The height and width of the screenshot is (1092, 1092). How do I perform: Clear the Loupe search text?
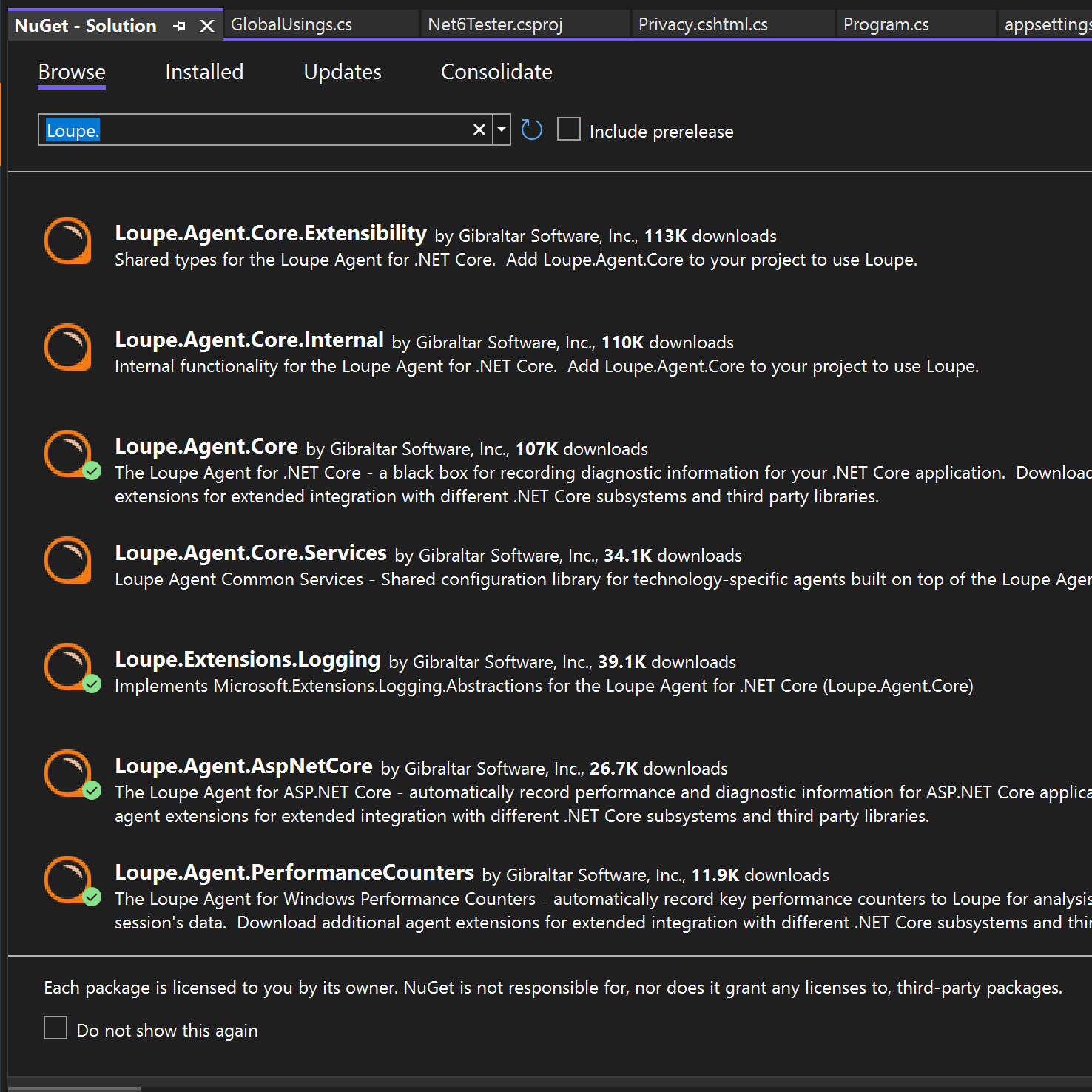click(x=479, y=130)
